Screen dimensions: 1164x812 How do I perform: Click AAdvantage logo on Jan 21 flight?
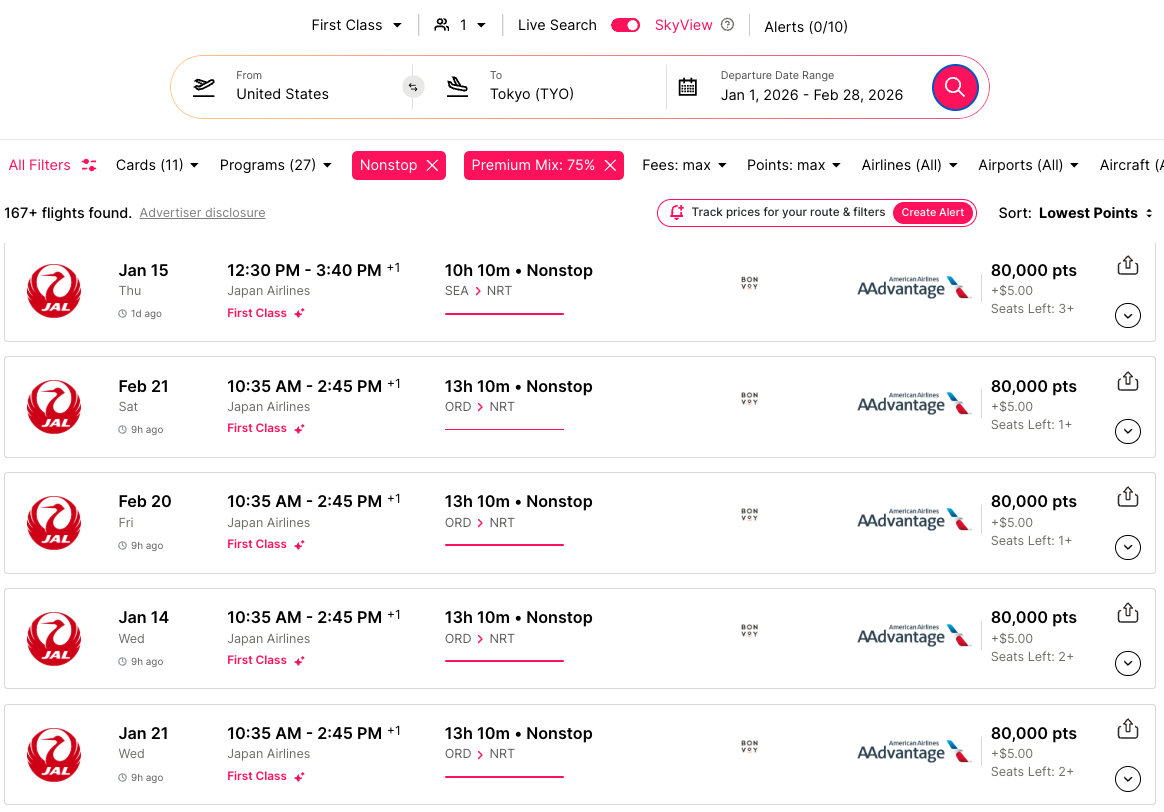click(x=914, y=750)
